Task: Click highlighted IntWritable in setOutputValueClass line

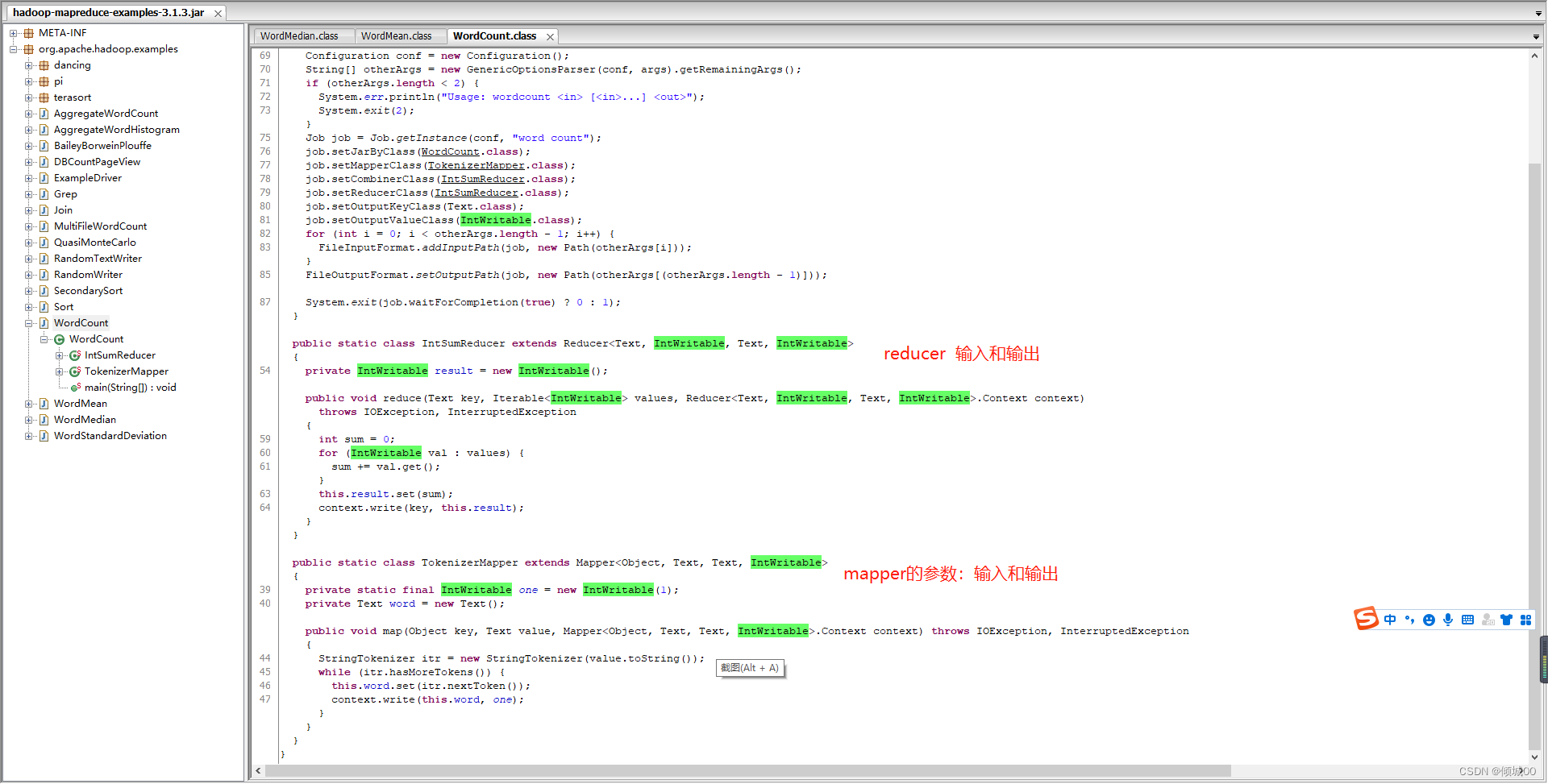Action: point(496,220)
